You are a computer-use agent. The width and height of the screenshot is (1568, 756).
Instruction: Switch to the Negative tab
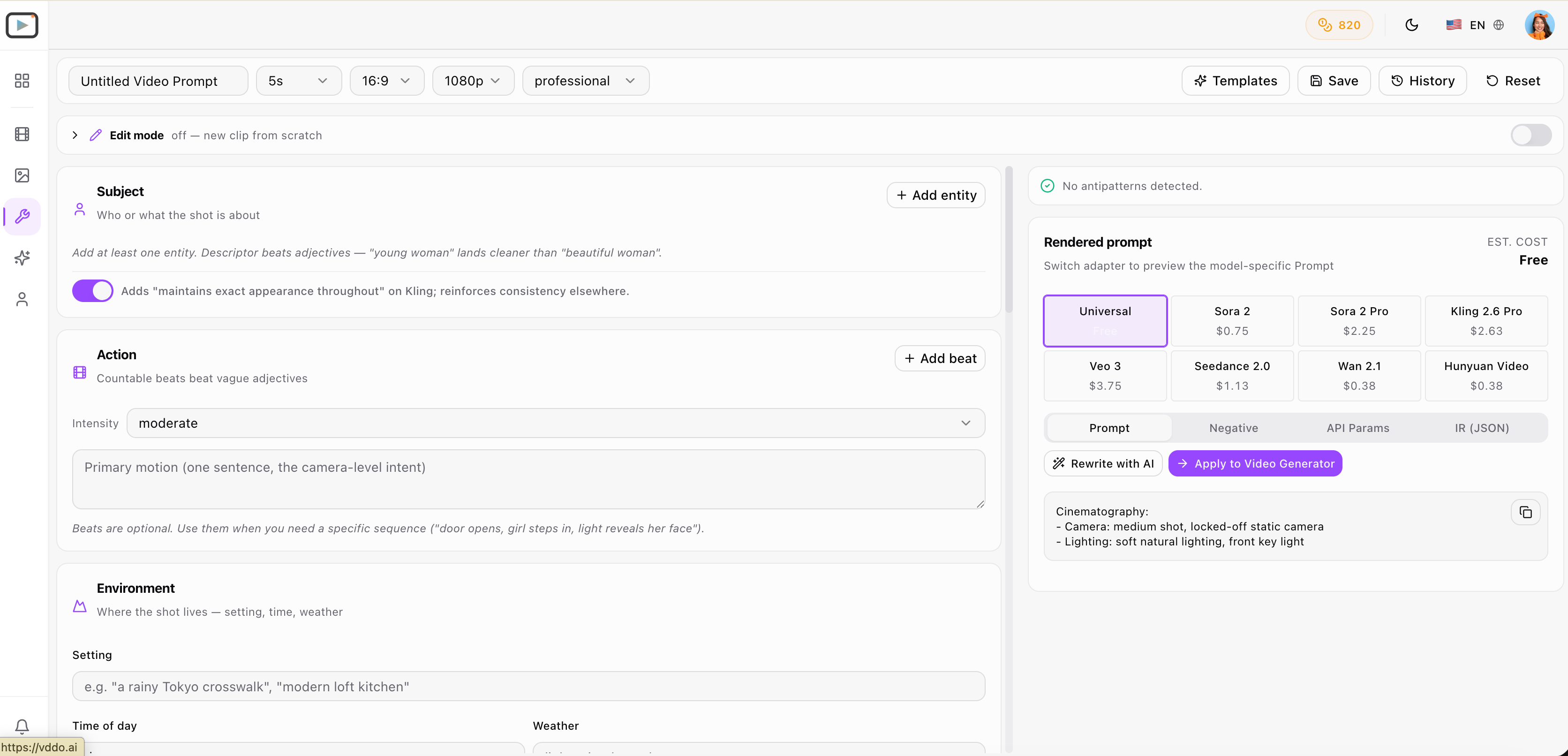click(x=1233, y=428)
